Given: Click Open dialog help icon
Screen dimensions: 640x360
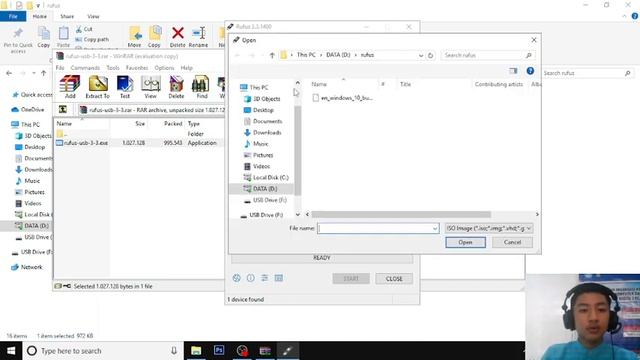Looking at the screenshot, I should [x=530, y=71].
